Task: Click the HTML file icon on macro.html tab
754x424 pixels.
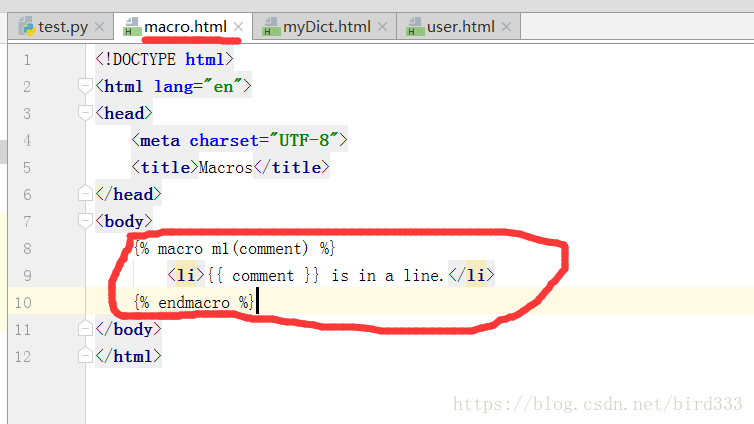Action: [131, 26]
